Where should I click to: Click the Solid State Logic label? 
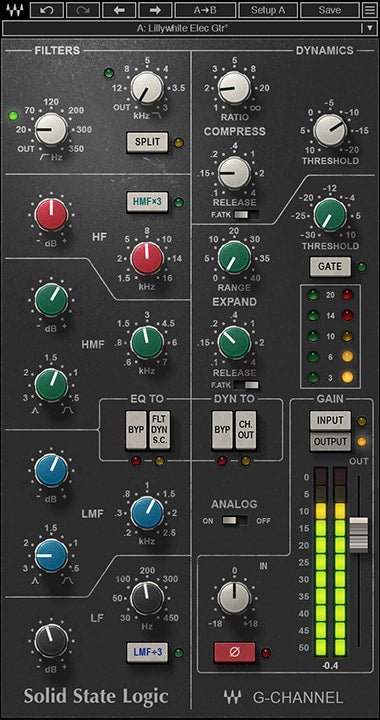(x=96, y=696)
